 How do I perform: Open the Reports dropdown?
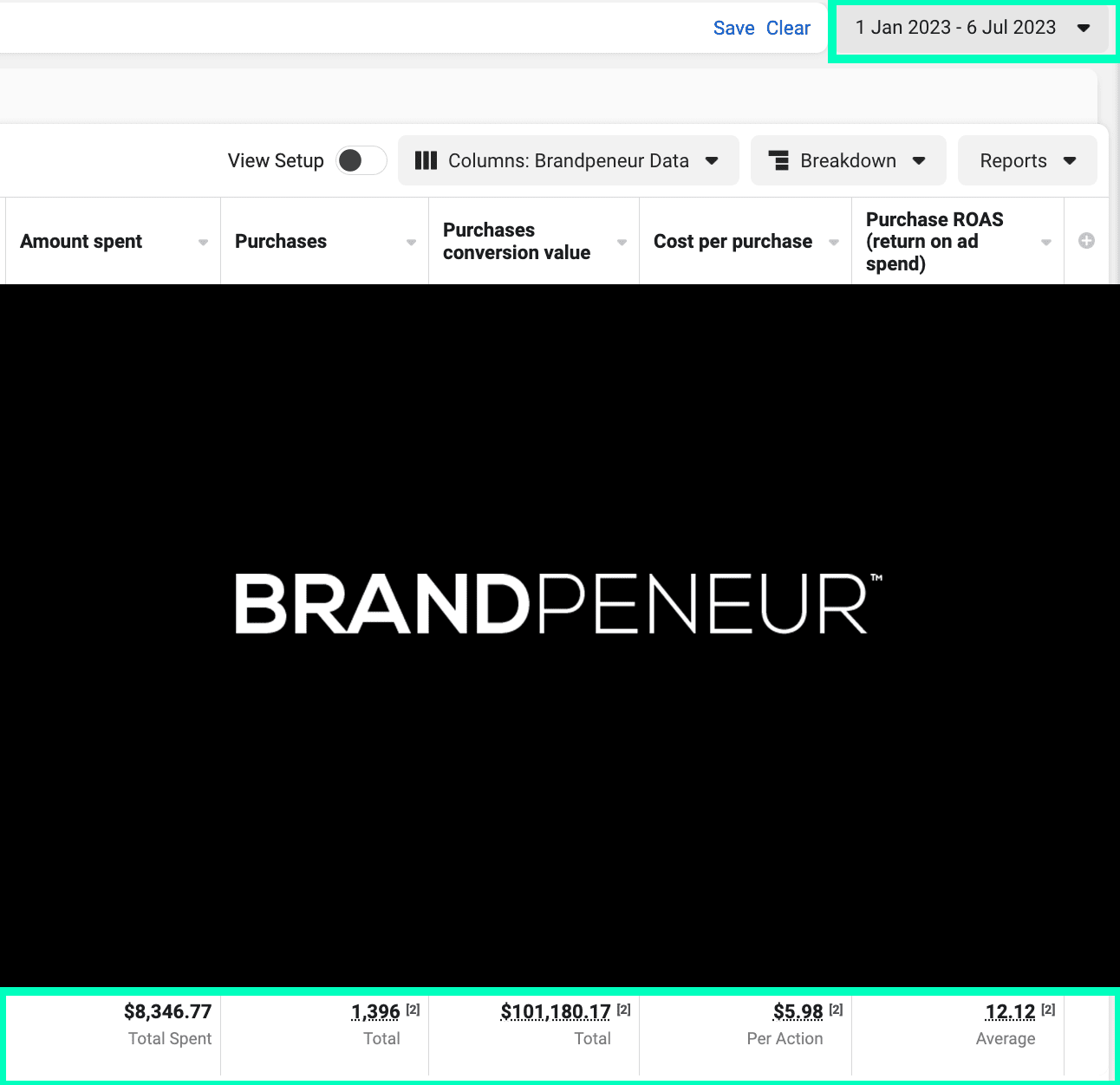click(x=1027, y=160)
